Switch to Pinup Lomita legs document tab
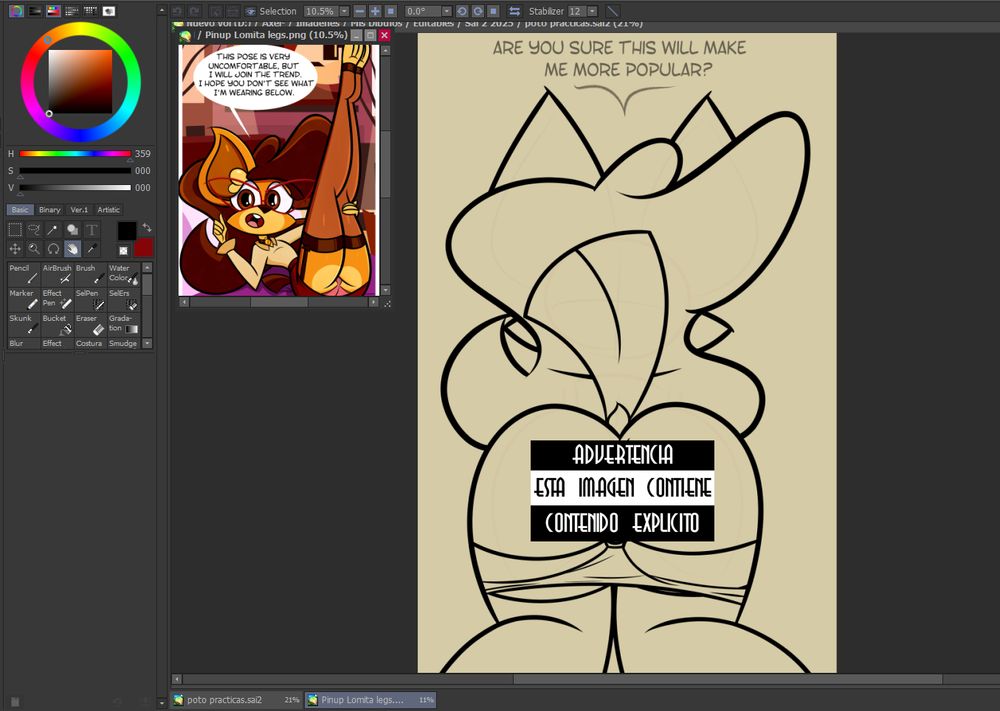This screenshot has width=1000, height=711. (x=370, y=700)
